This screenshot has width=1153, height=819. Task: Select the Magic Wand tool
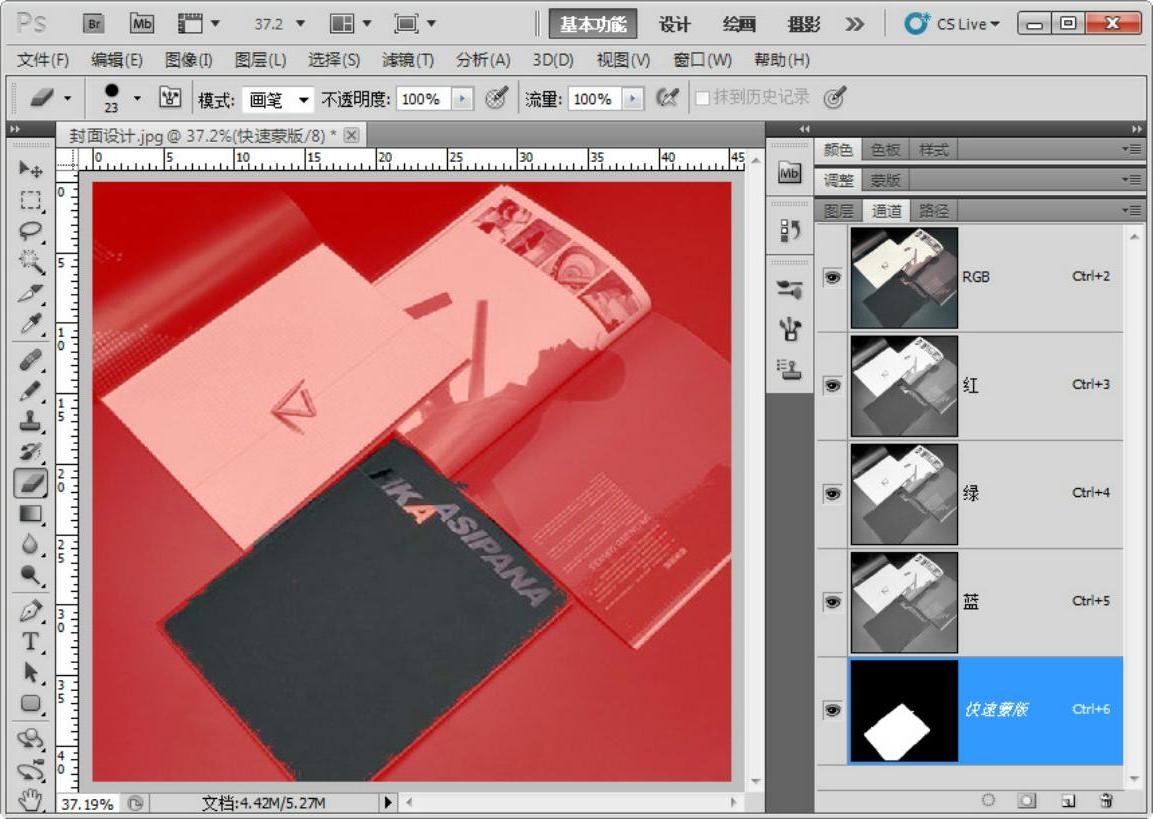pos(31,262)
